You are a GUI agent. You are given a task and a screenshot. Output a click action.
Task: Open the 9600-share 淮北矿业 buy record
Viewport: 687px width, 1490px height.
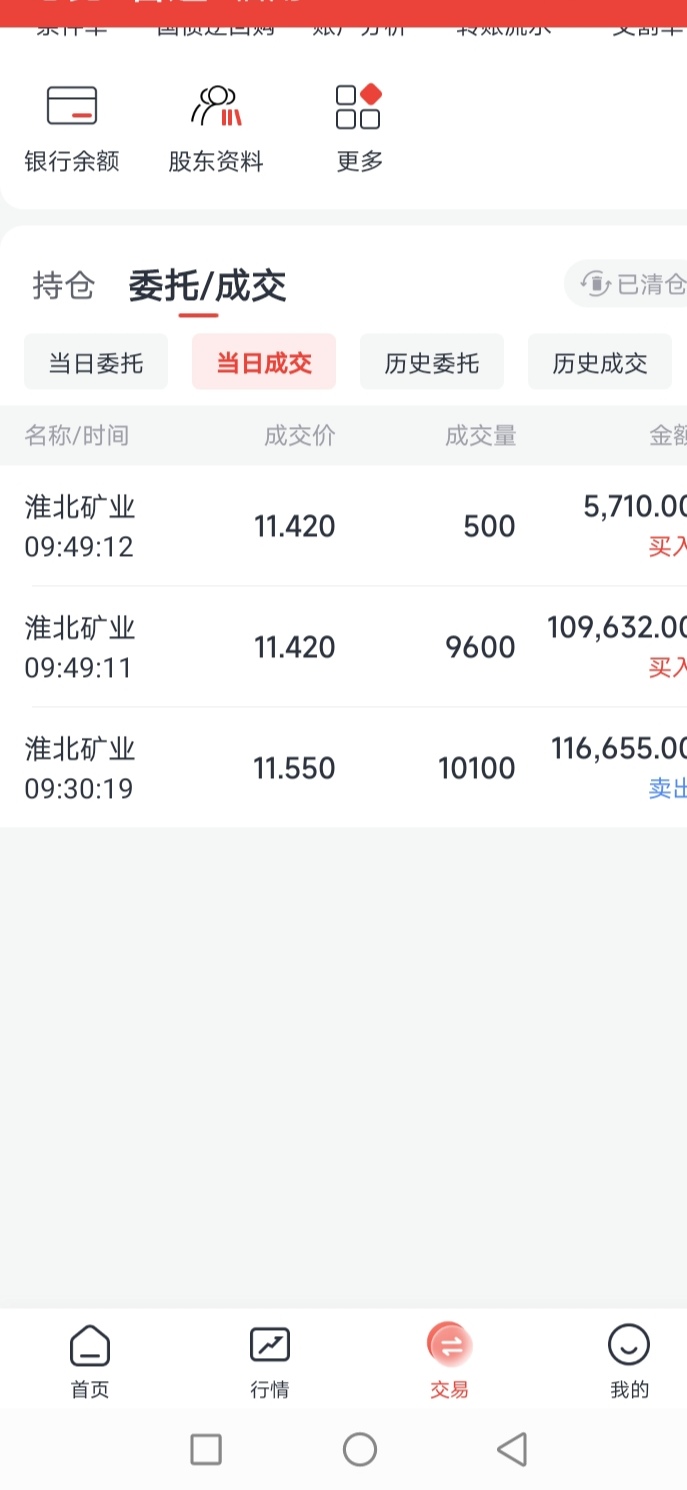click(x=343, y=647)
